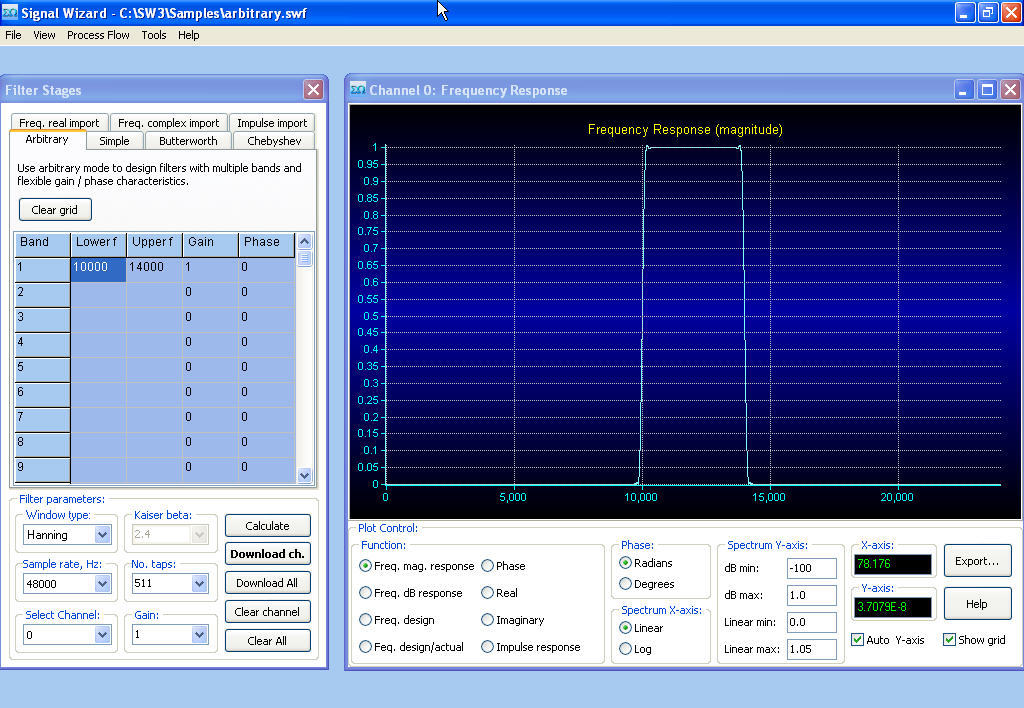
Task: Click the dB min input field
Action: tap(811, 568)
